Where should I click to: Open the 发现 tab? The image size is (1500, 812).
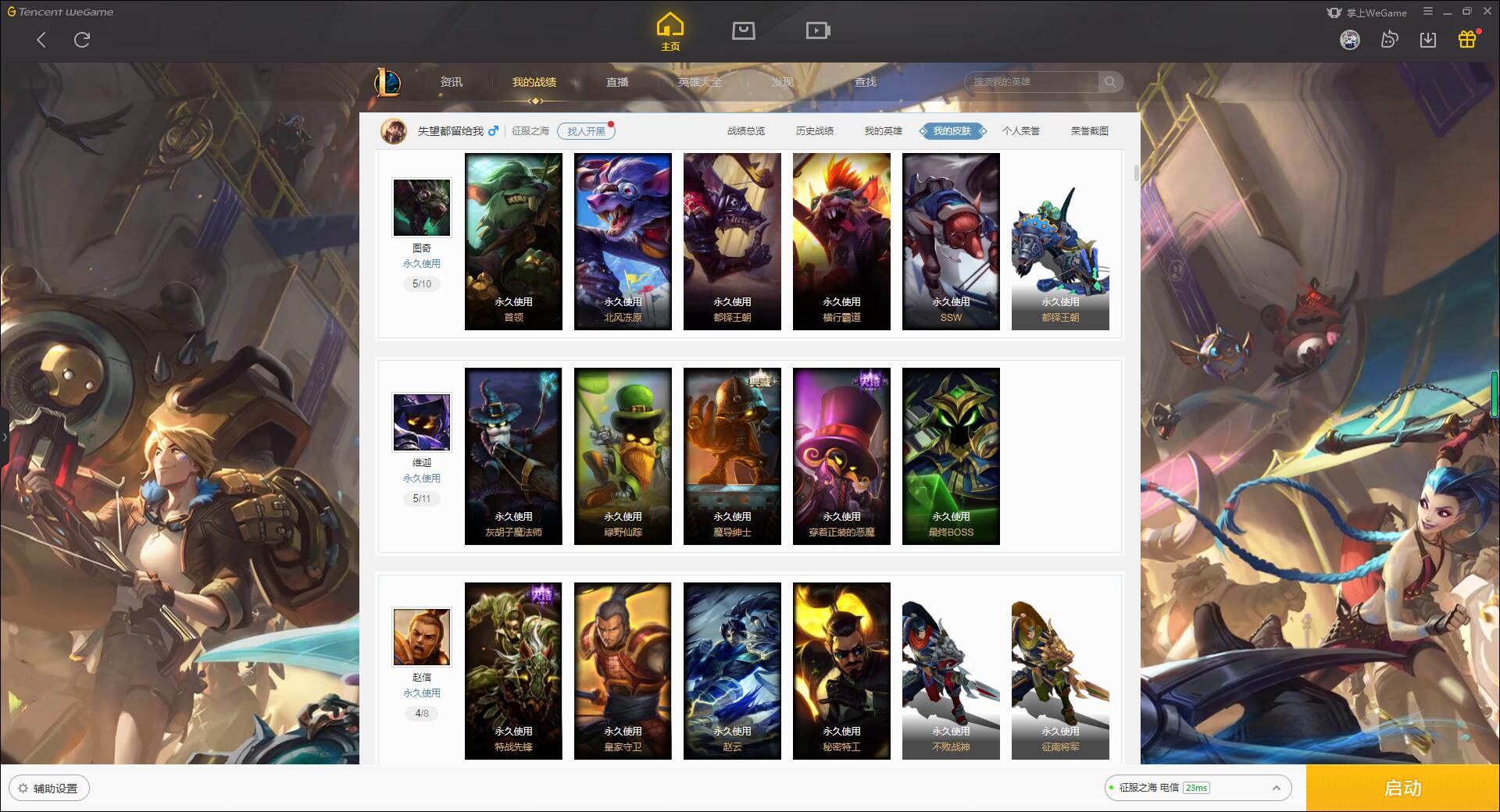tap(783, 82)
